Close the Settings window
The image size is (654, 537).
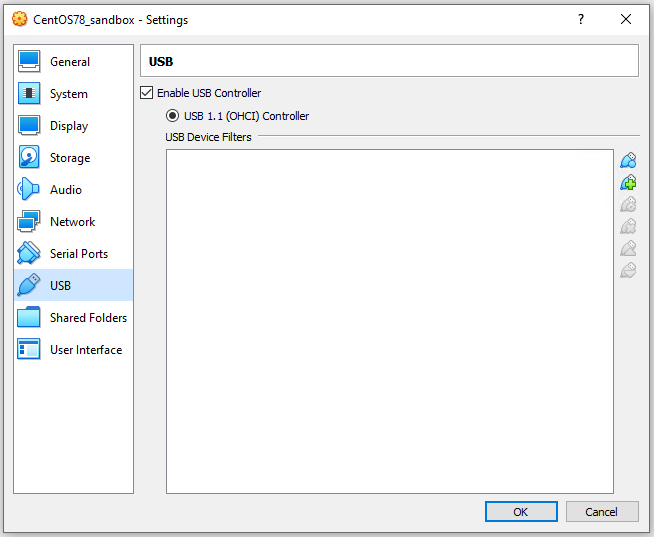click(x=626, y=19)
